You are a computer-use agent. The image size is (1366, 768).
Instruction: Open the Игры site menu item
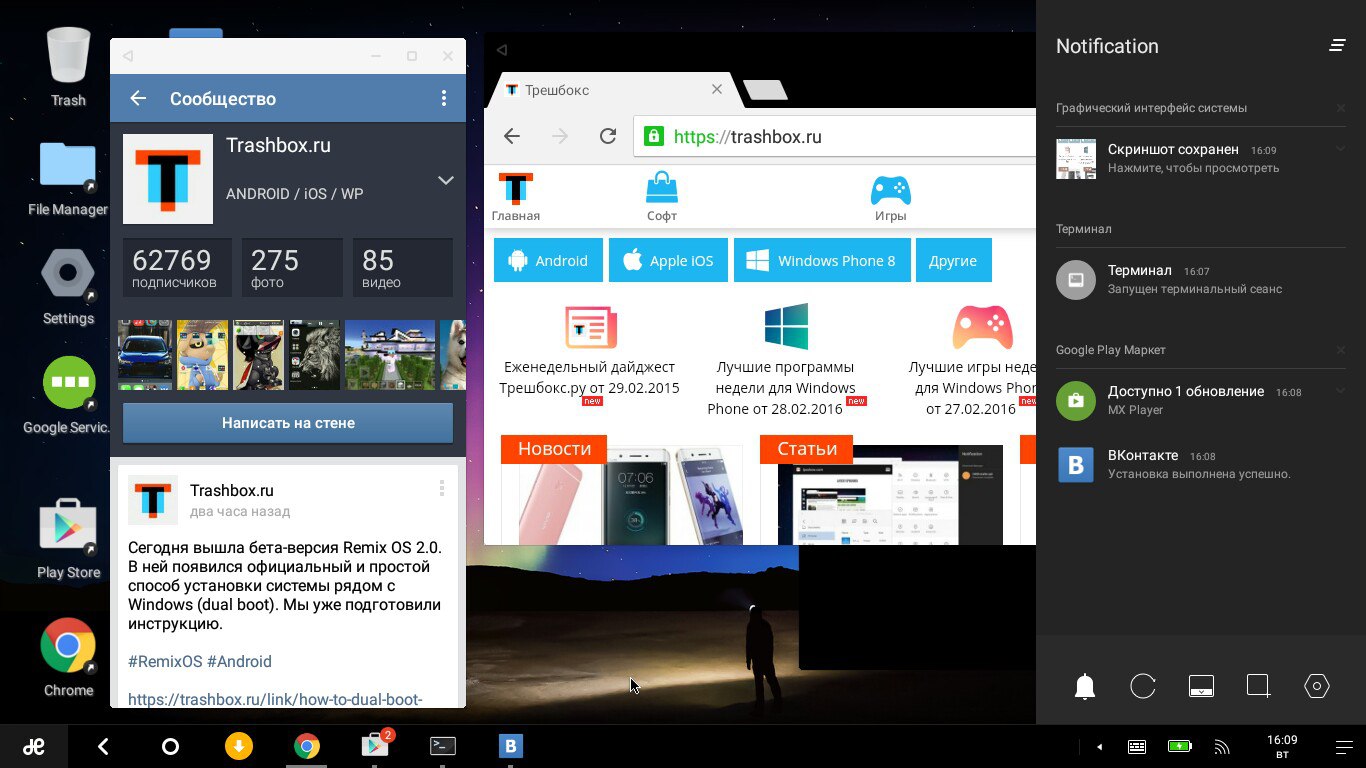click(890, 198)
